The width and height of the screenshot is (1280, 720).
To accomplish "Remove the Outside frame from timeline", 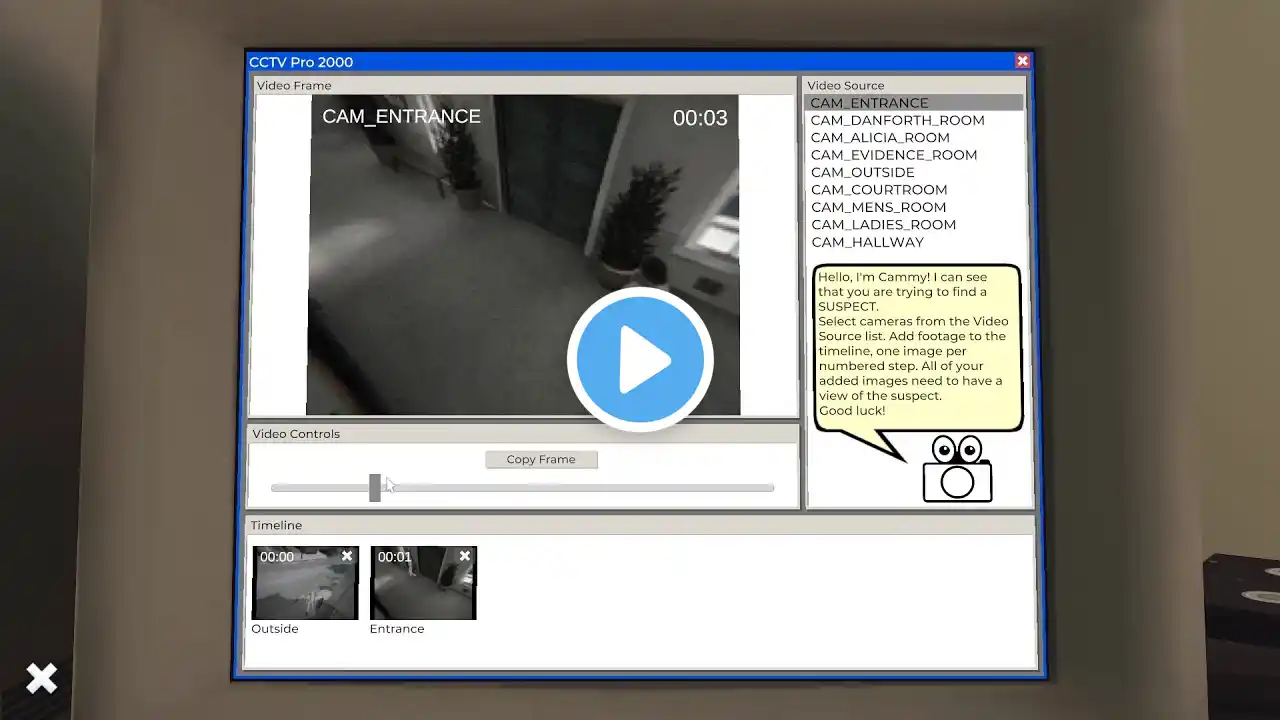I will [x=347, y=556].
